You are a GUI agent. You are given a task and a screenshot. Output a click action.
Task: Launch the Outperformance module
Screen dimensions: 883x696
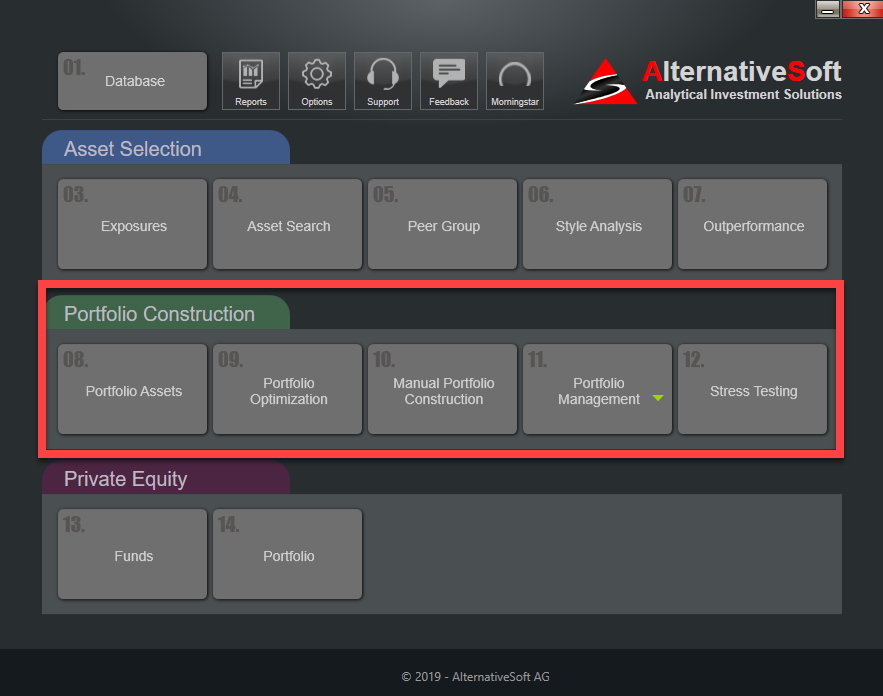(752, 224)
